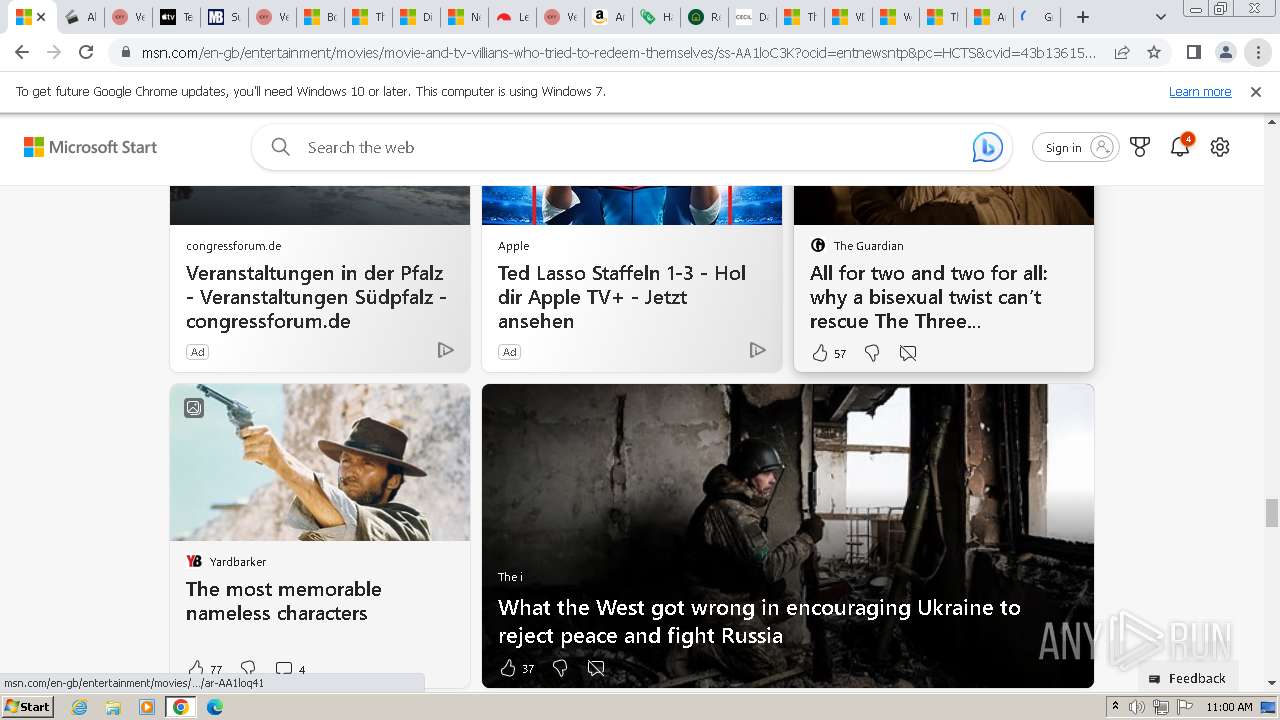1280x720 pixels.
Task: Share this page from the address bar
Action: point(1122,52)
